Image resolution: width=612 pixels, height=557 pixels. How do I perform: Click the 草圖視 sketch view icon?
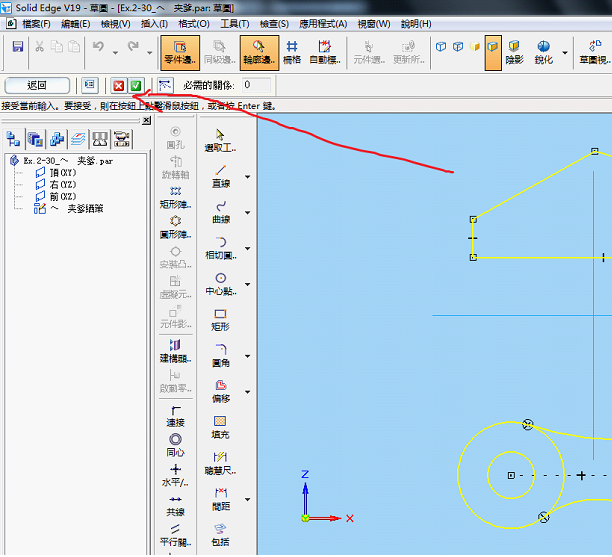coord(595,53)
